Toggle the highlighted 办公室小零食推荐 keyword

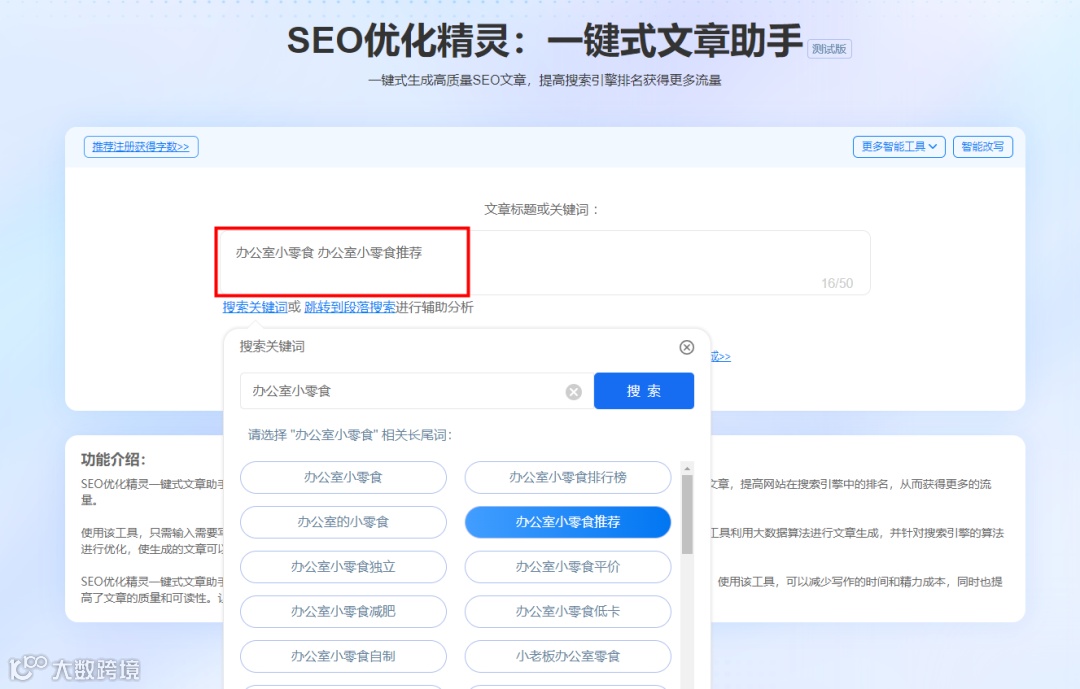[x=568, y=522]
